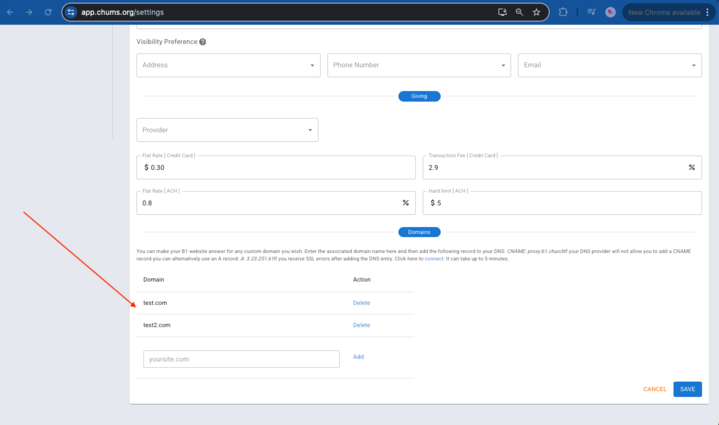This screenshot has height=425, width=719.
Task: Expand the Phone Number visibility dropdown
Action: pos(419,65)
